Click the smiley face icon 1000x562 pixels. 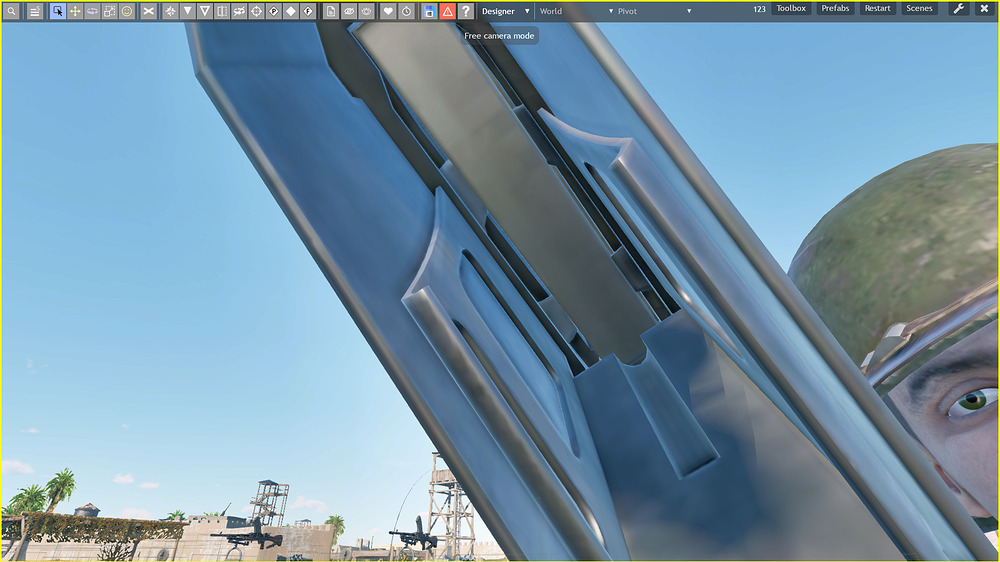(x=127, y=11)
